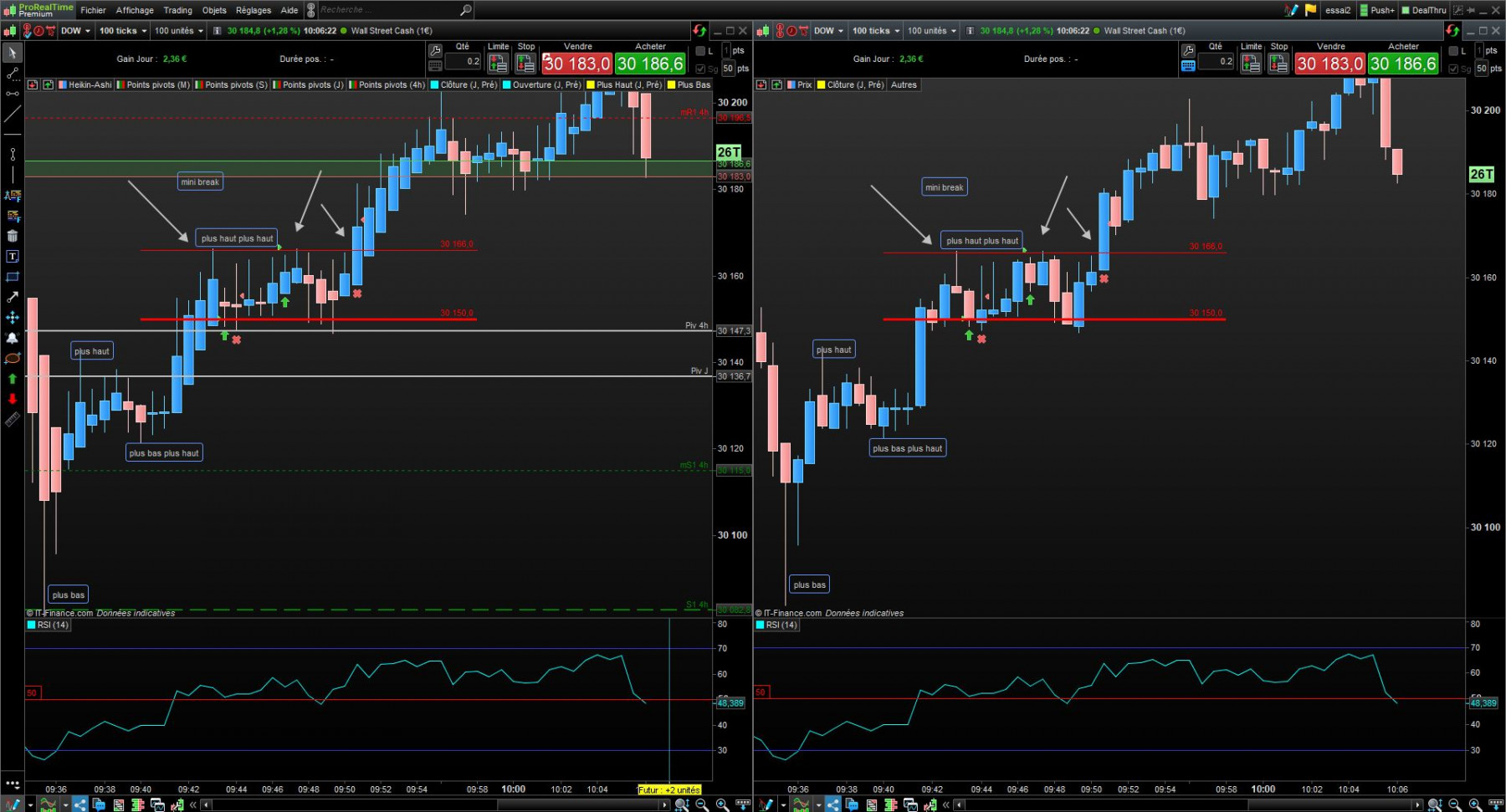Click green Acheter 30 186,6 on right chart
1506x812 pixels.
click(x=1403, y=64)
